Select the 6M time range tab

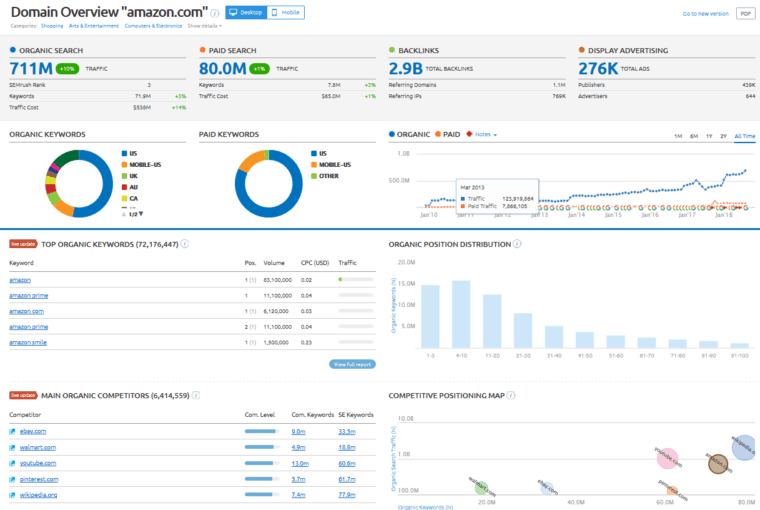coord(693,135)
